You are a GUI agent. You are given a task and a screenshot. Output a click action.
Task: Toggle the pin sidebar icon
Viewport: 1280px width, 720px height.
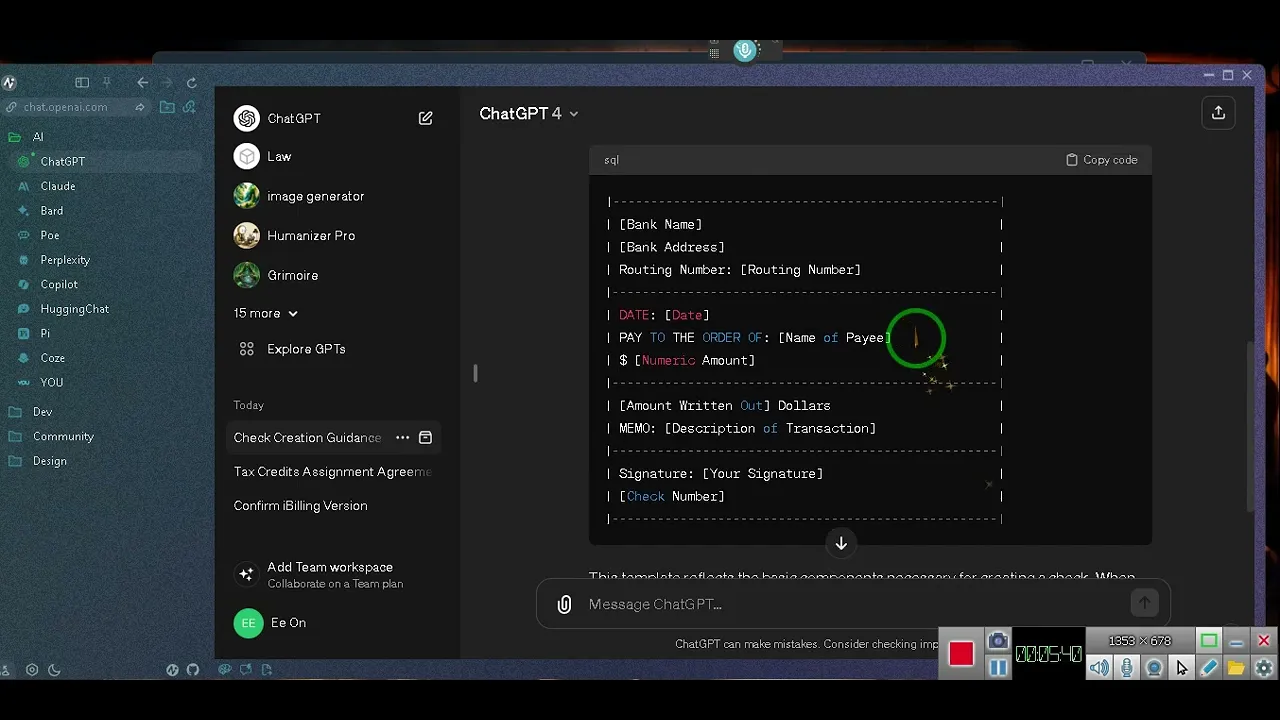click(x=107, y=83)
